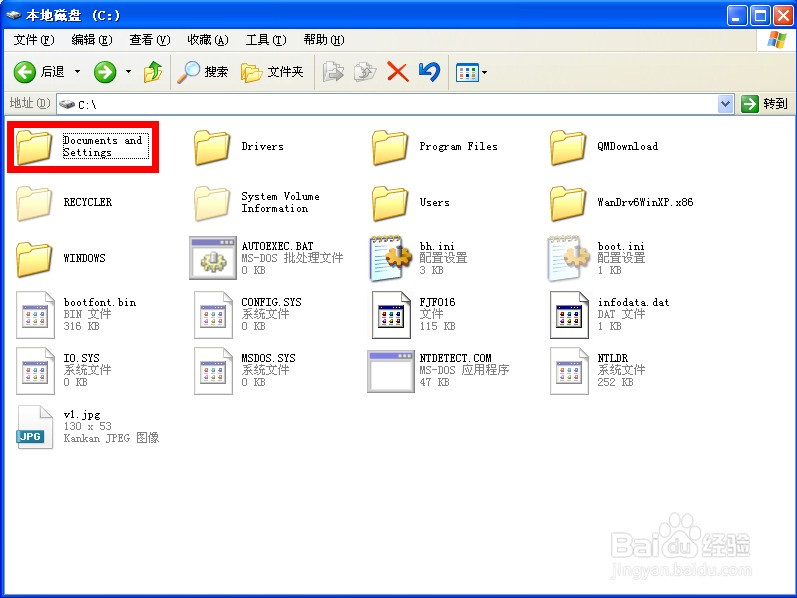797x598 pixels.
Task: Open the Tools (工具) menu
Action: (265, 40)
